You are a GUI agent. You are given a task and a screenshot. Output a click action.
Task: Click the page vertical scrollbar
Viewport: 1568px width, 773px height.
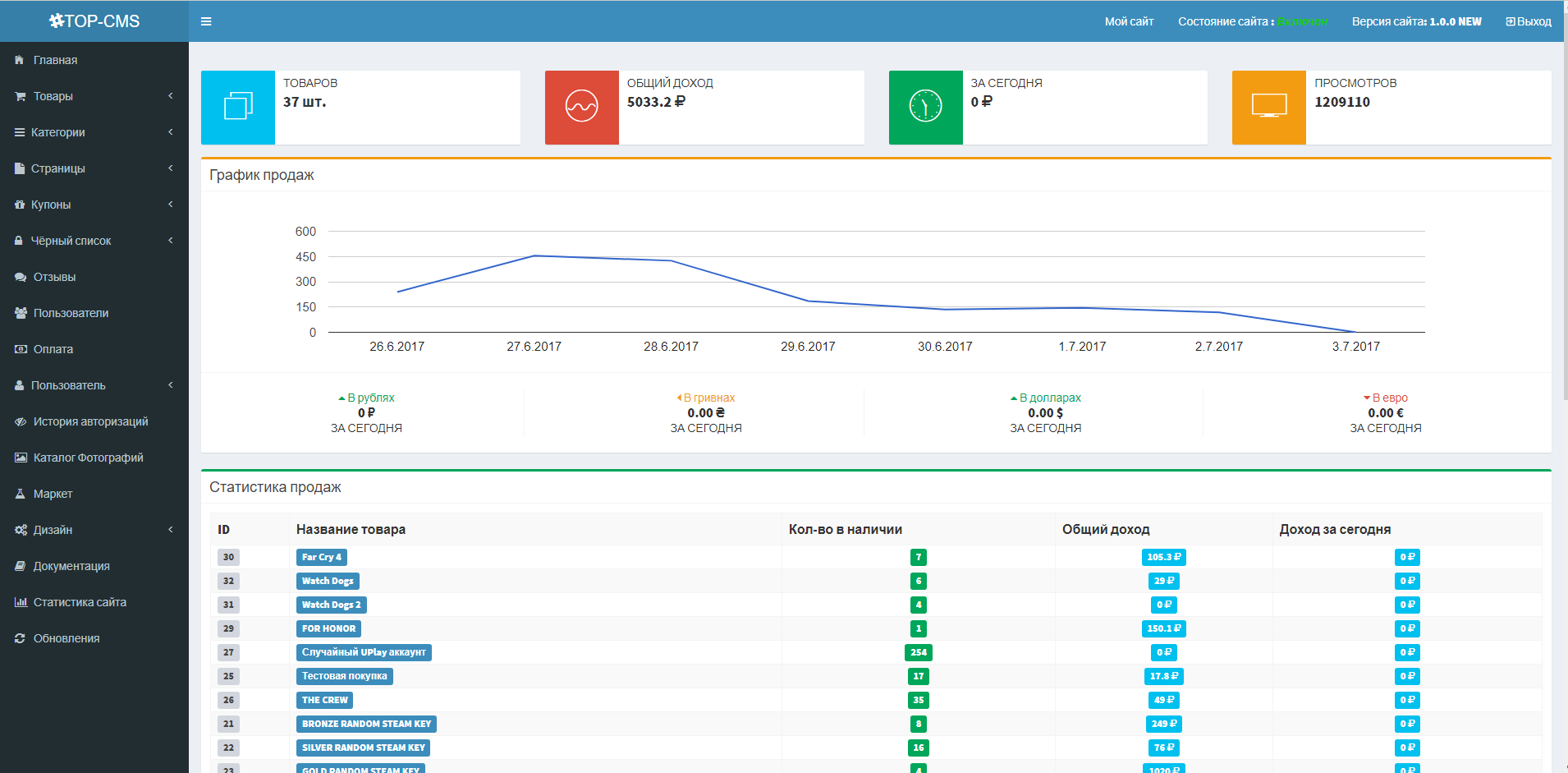click(1565, 205)
